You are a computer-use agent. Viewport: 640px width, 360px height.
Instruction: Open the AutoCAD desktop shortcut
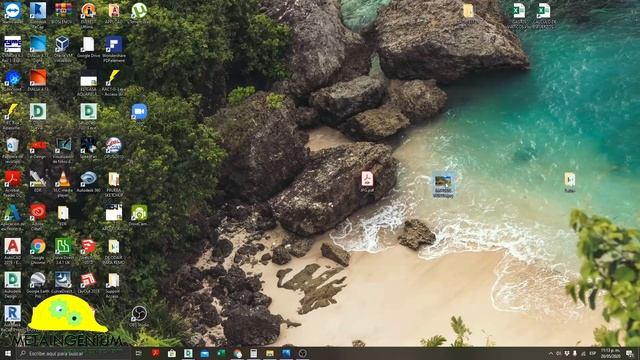tap(13, 246)
